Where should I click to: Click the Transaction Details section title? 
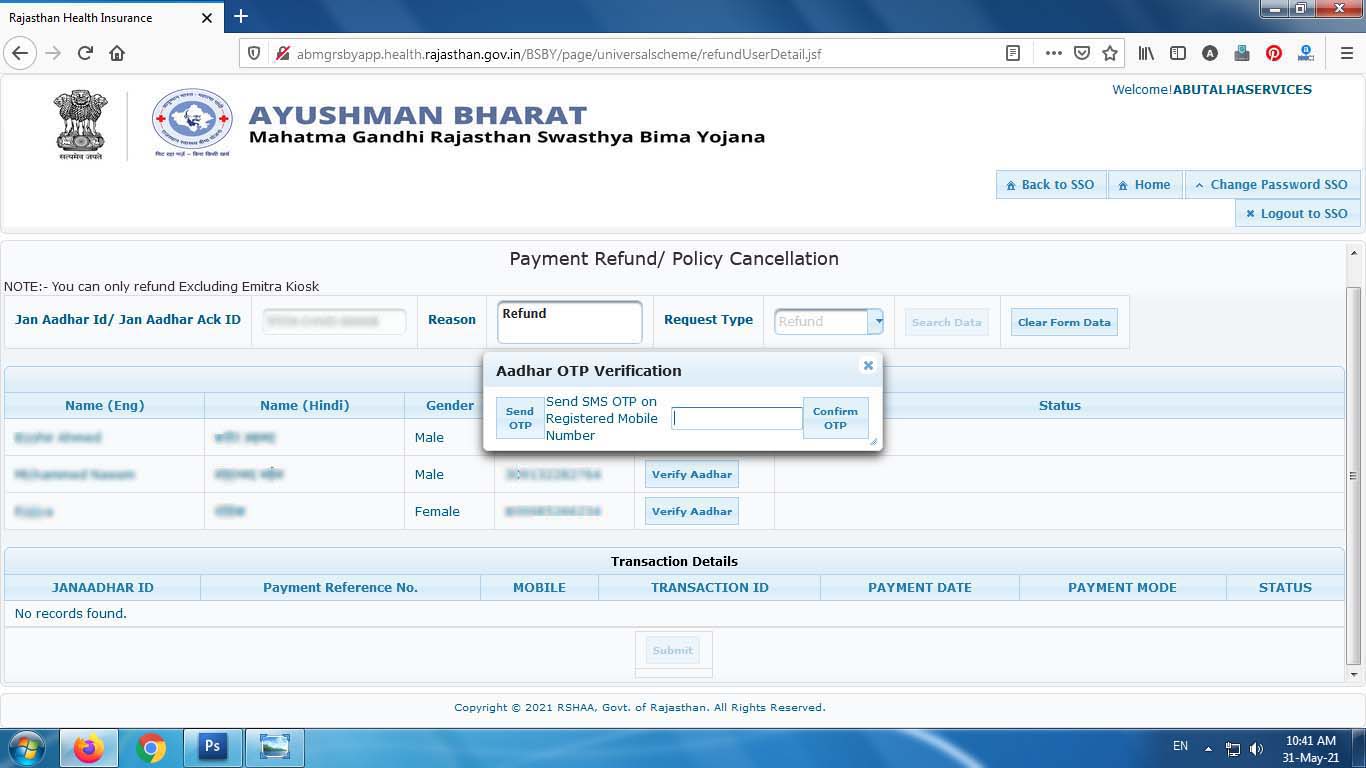(x=675, y=561)
